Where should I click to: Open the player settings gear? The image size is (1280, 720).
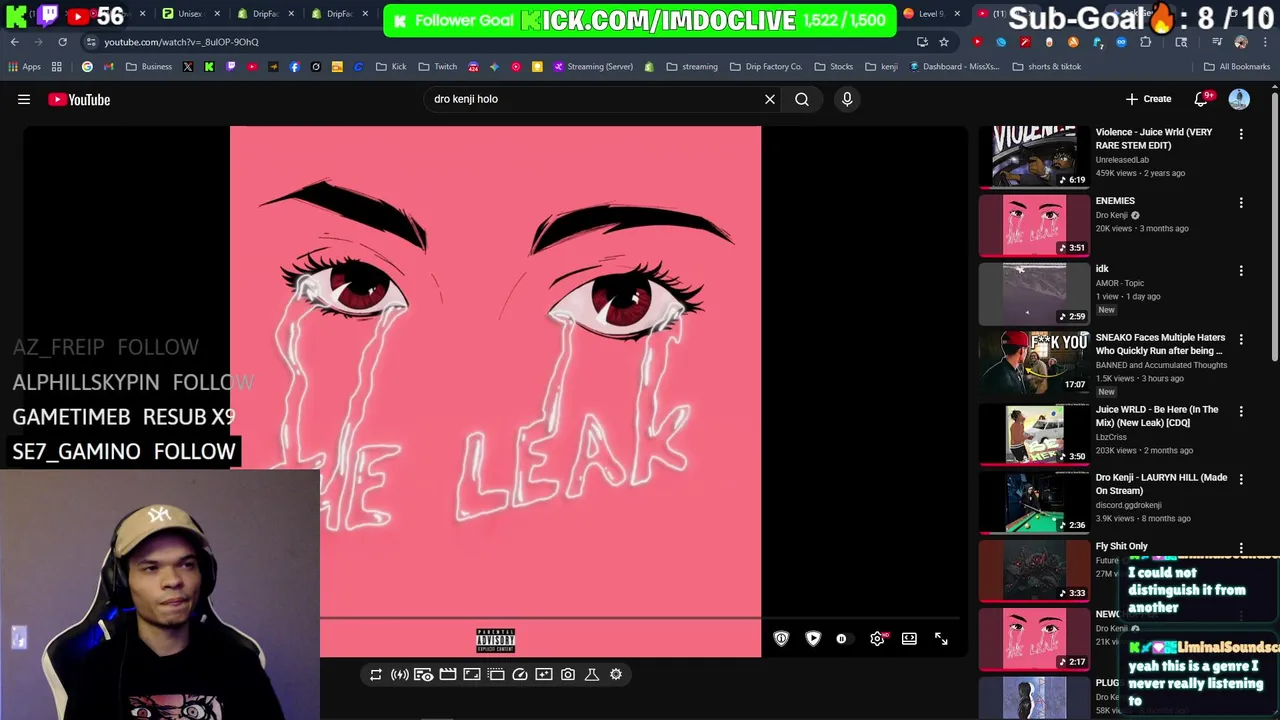click(x=877, y=639)
